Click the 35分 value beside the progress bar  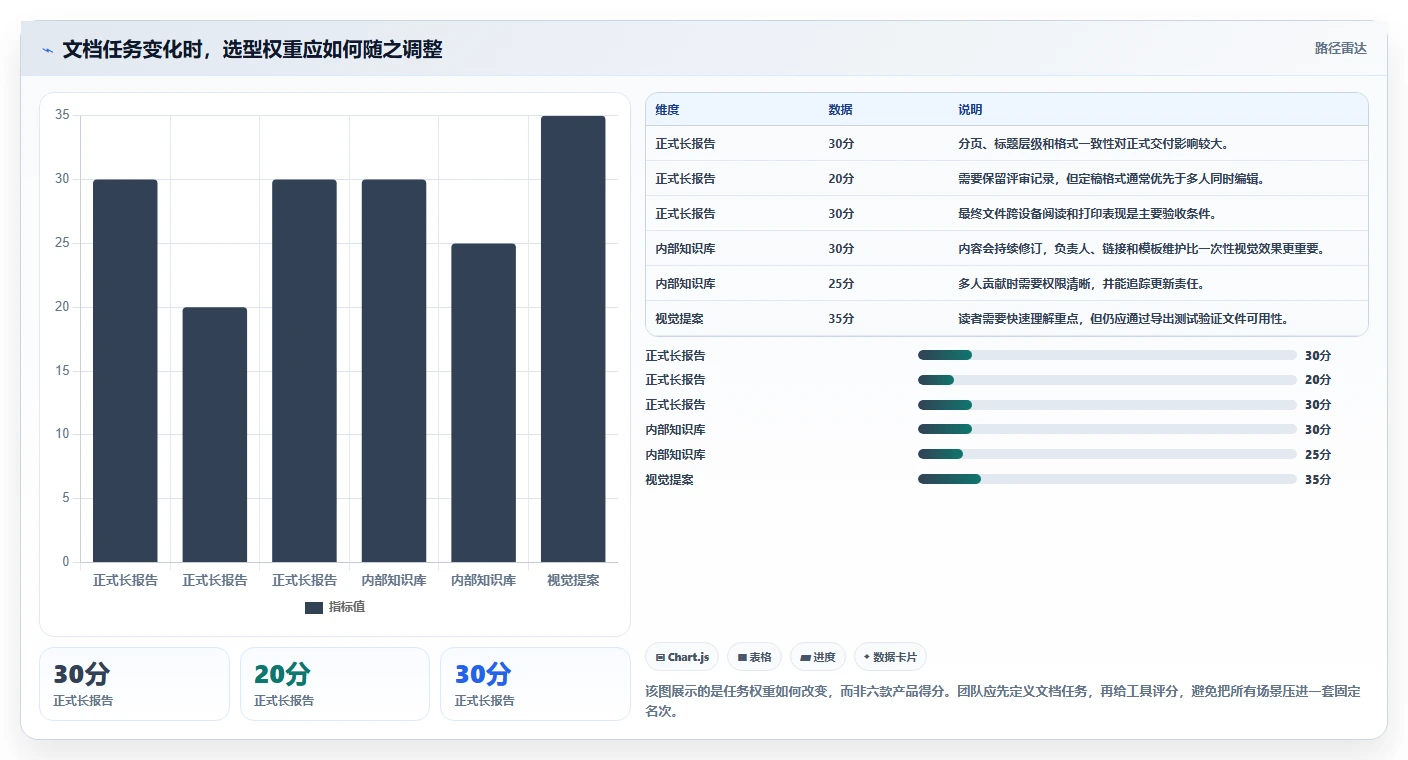1318,480
